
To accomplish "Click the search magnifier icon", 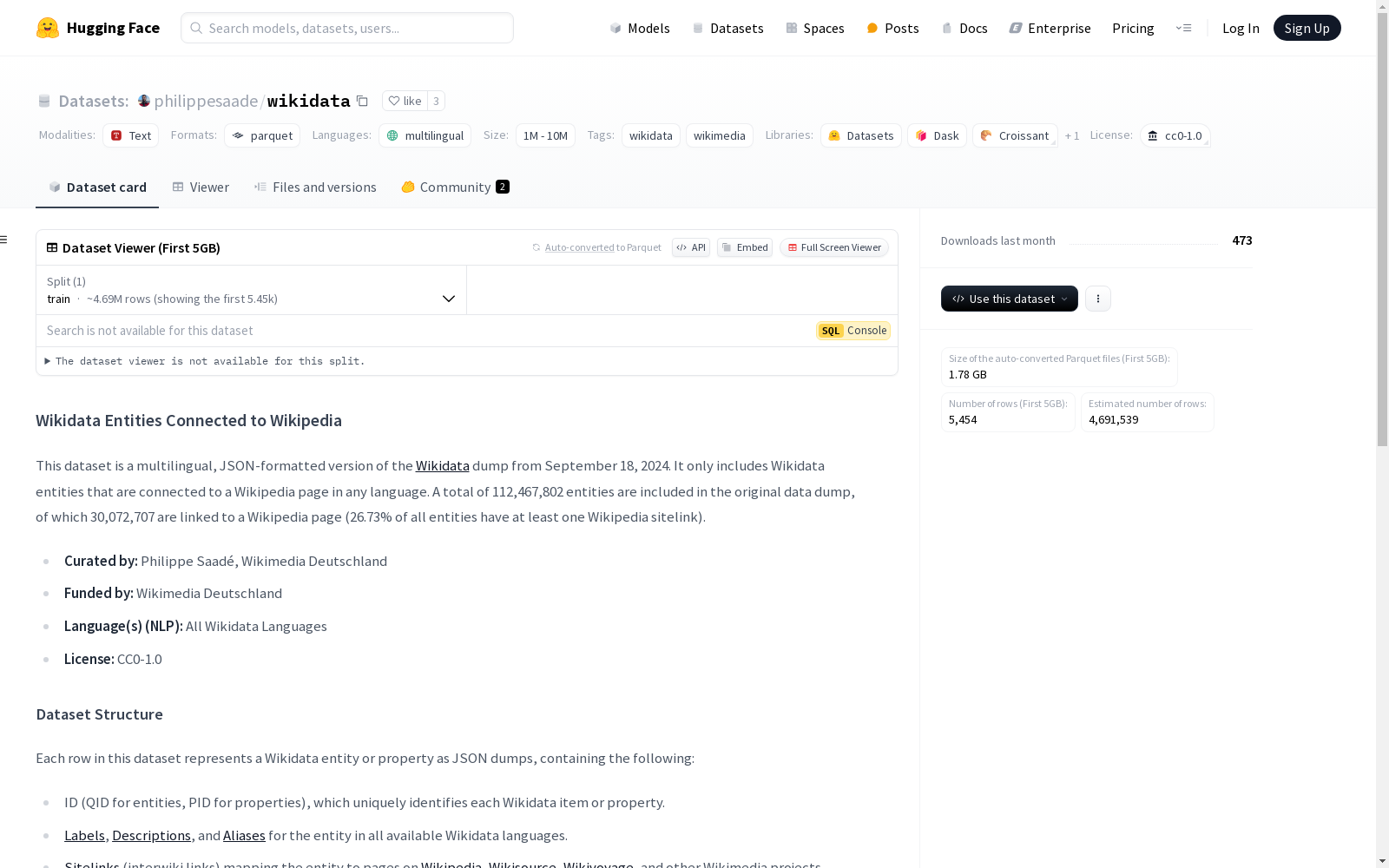I will 196,28.
